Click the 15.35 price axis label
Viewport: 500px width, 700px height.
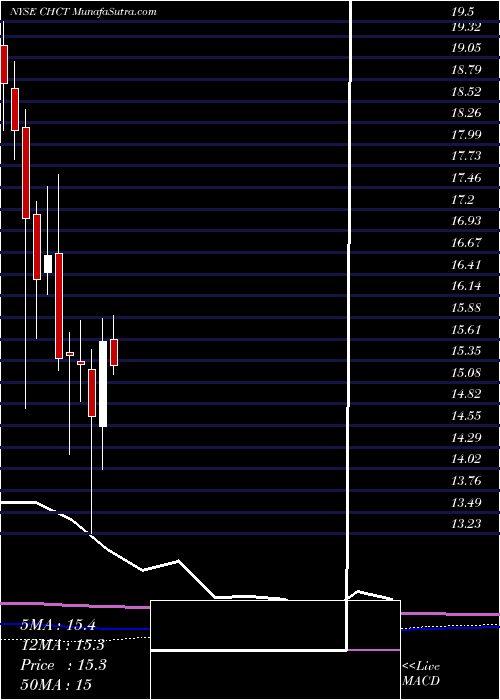coord(466,351)
